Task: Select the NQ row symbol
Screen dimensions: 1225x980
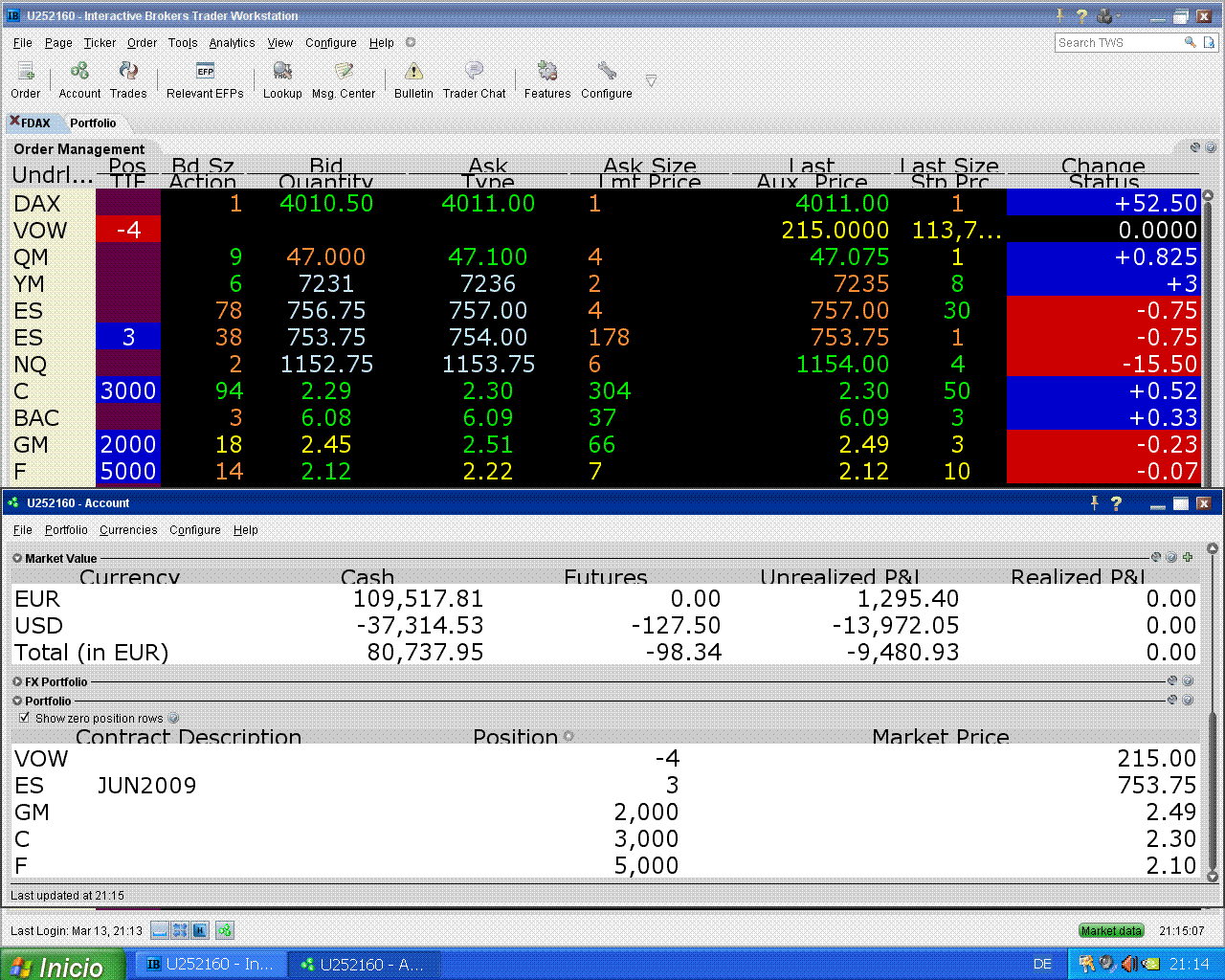Action: [31, 364]
